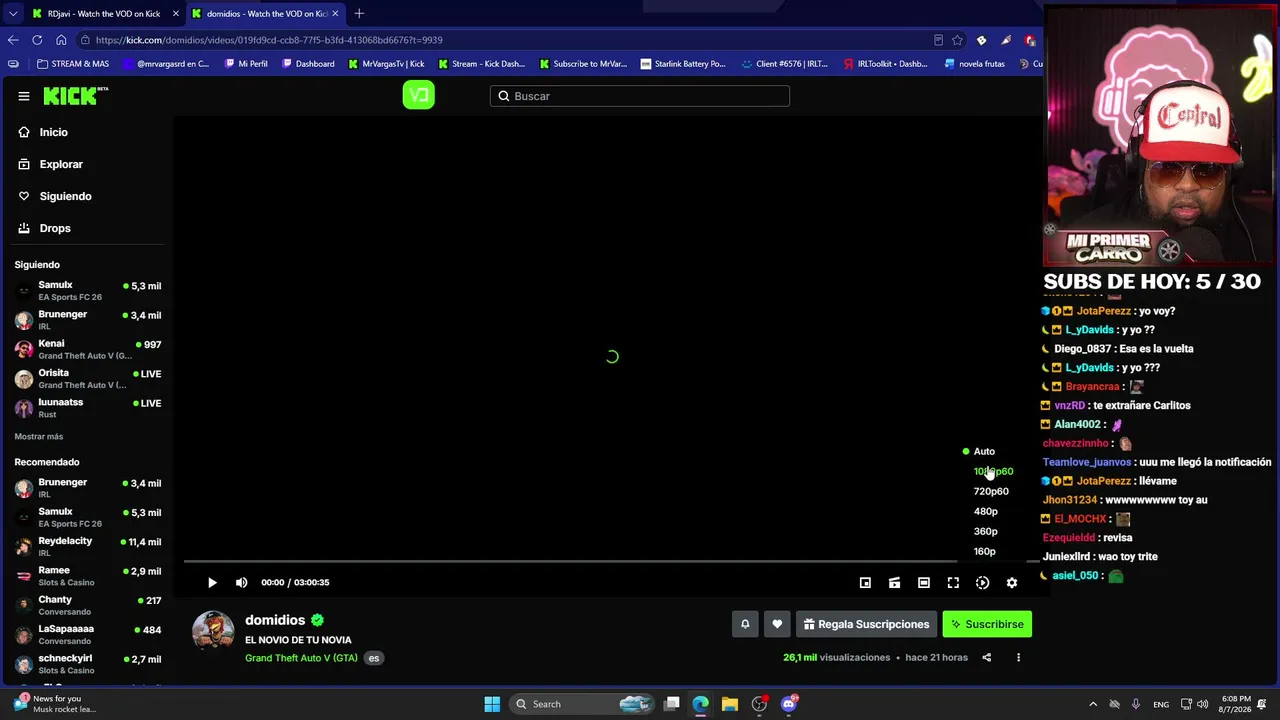The width and height of the screenshot is (1280, 720).
Task: Share the VOD with share icon
Action: [986, 657]
